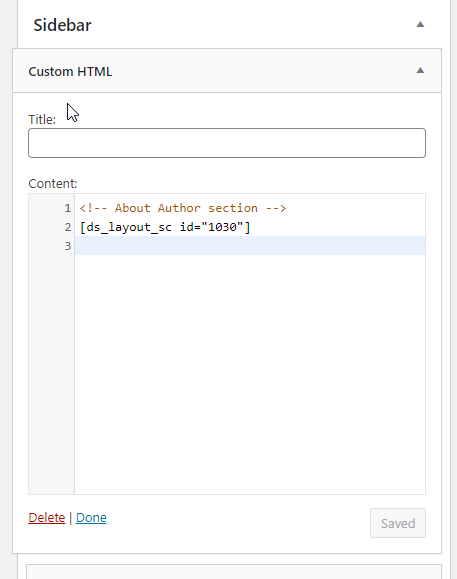Click the Done link
This screenshot has width=457, height=579.
pos(91,518)
